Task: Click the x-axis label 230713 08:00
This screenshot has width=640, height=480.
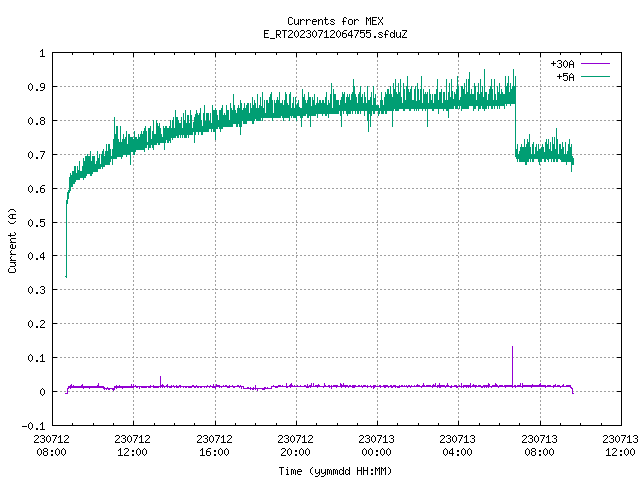Action: point(539,445)
